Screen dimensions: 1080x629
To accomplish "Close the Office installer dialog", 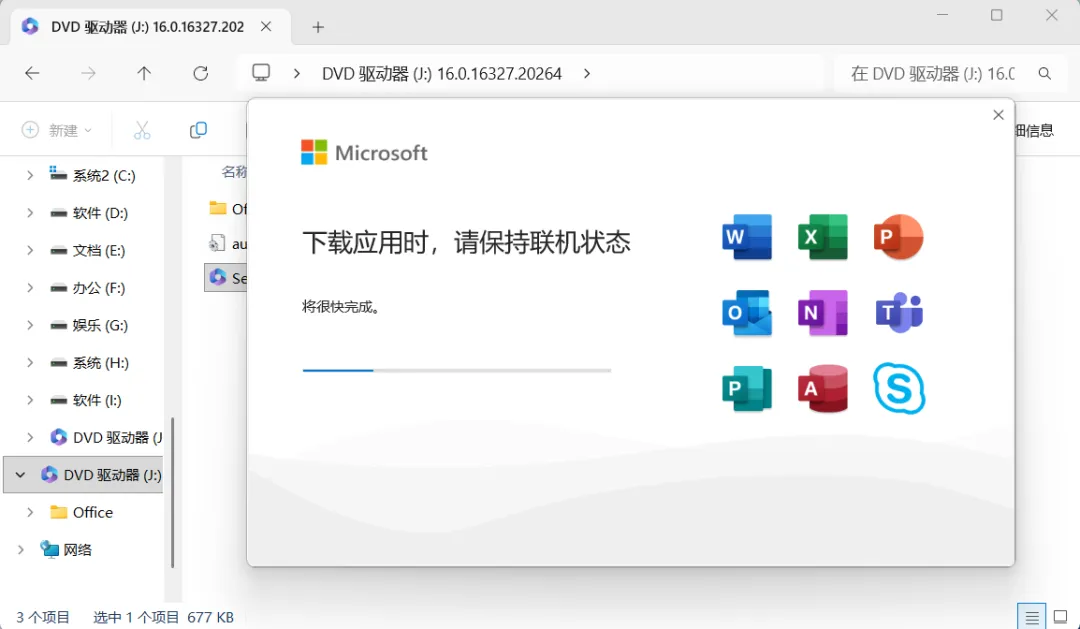I will [x=998, y=115].
